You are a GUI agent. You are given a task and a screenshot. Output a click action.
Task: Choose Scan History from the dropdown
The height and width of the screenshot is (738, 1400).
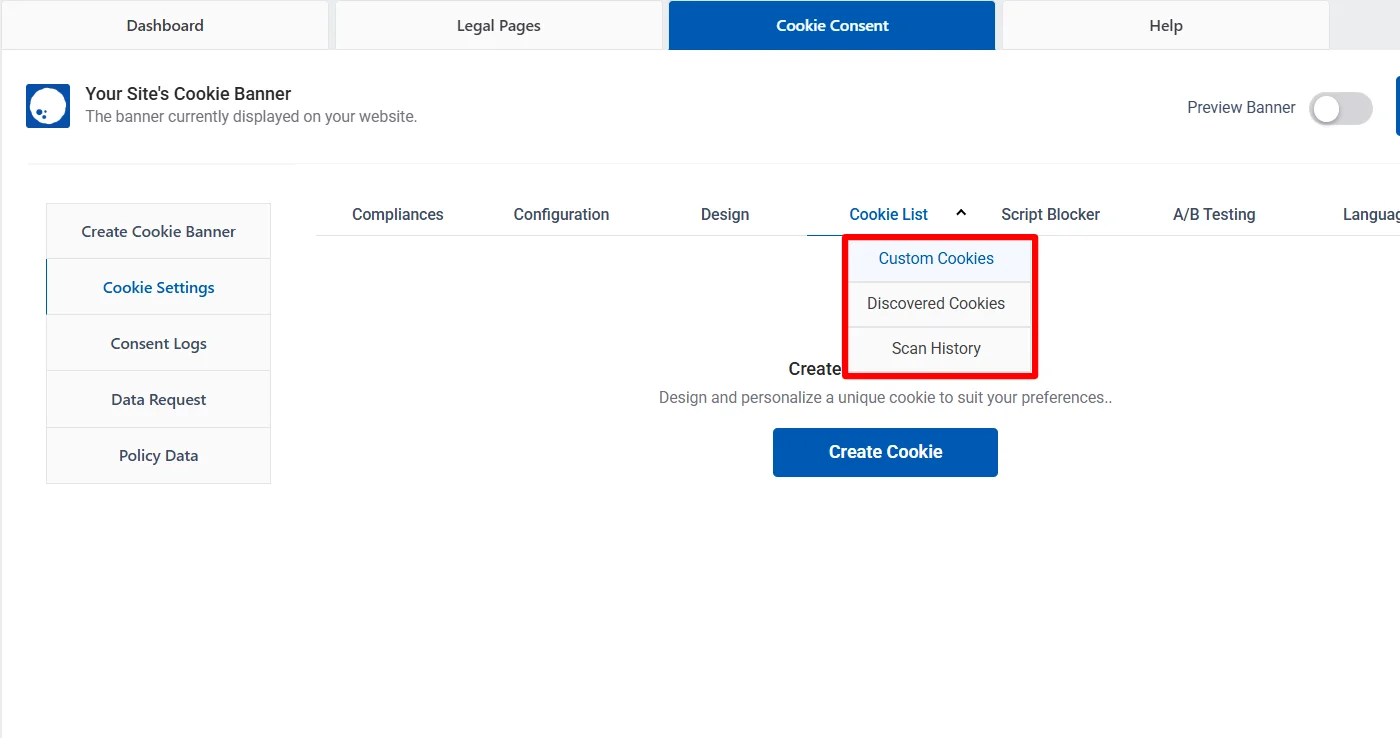tap(936, 348)
